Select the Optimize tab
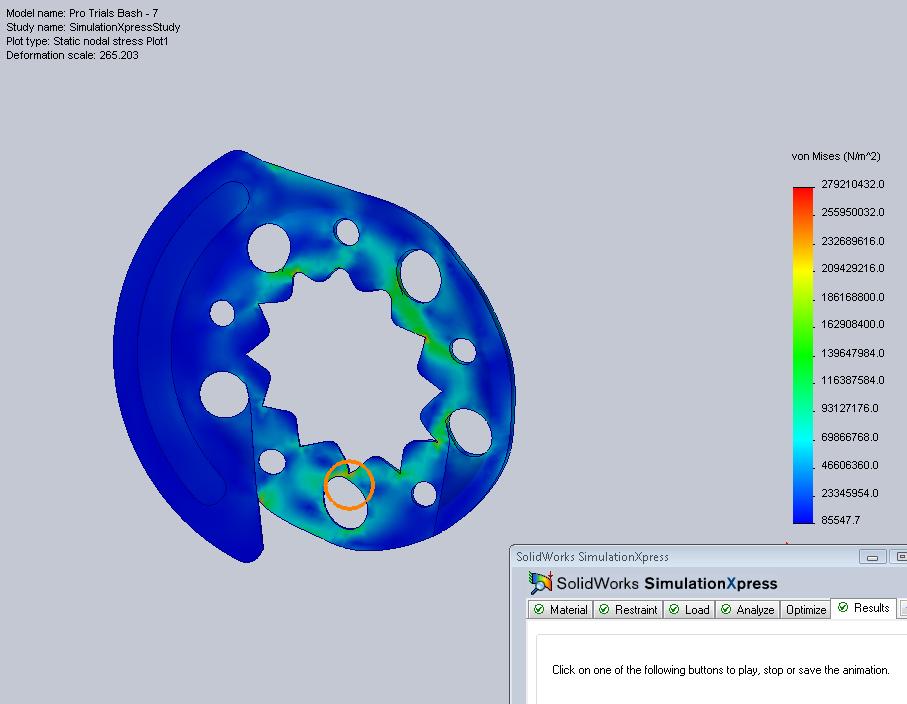This screenshot has height=704, width=907. (805, 610)
